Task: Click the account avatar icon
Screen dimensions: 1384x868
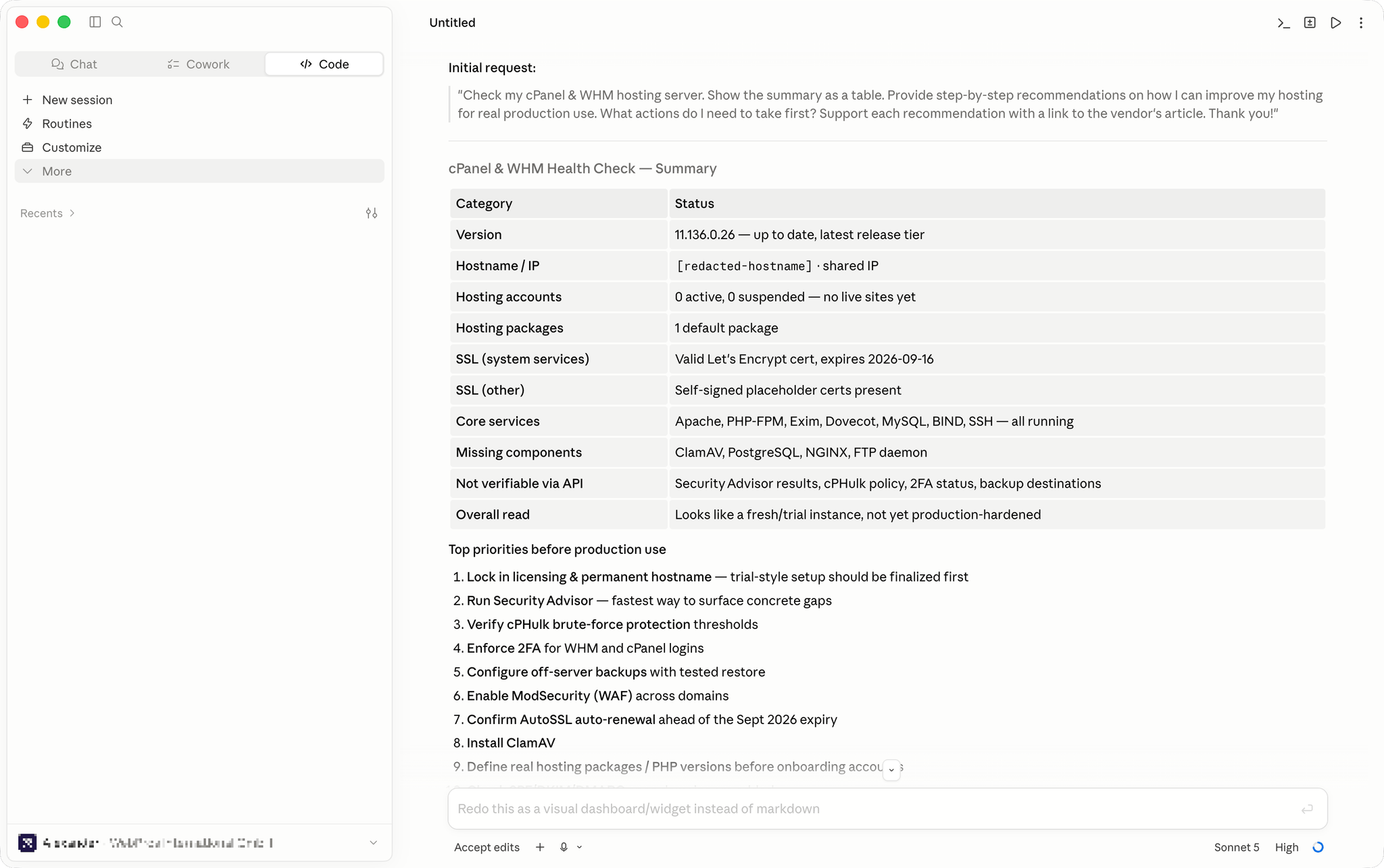Action: click(27, 843)
